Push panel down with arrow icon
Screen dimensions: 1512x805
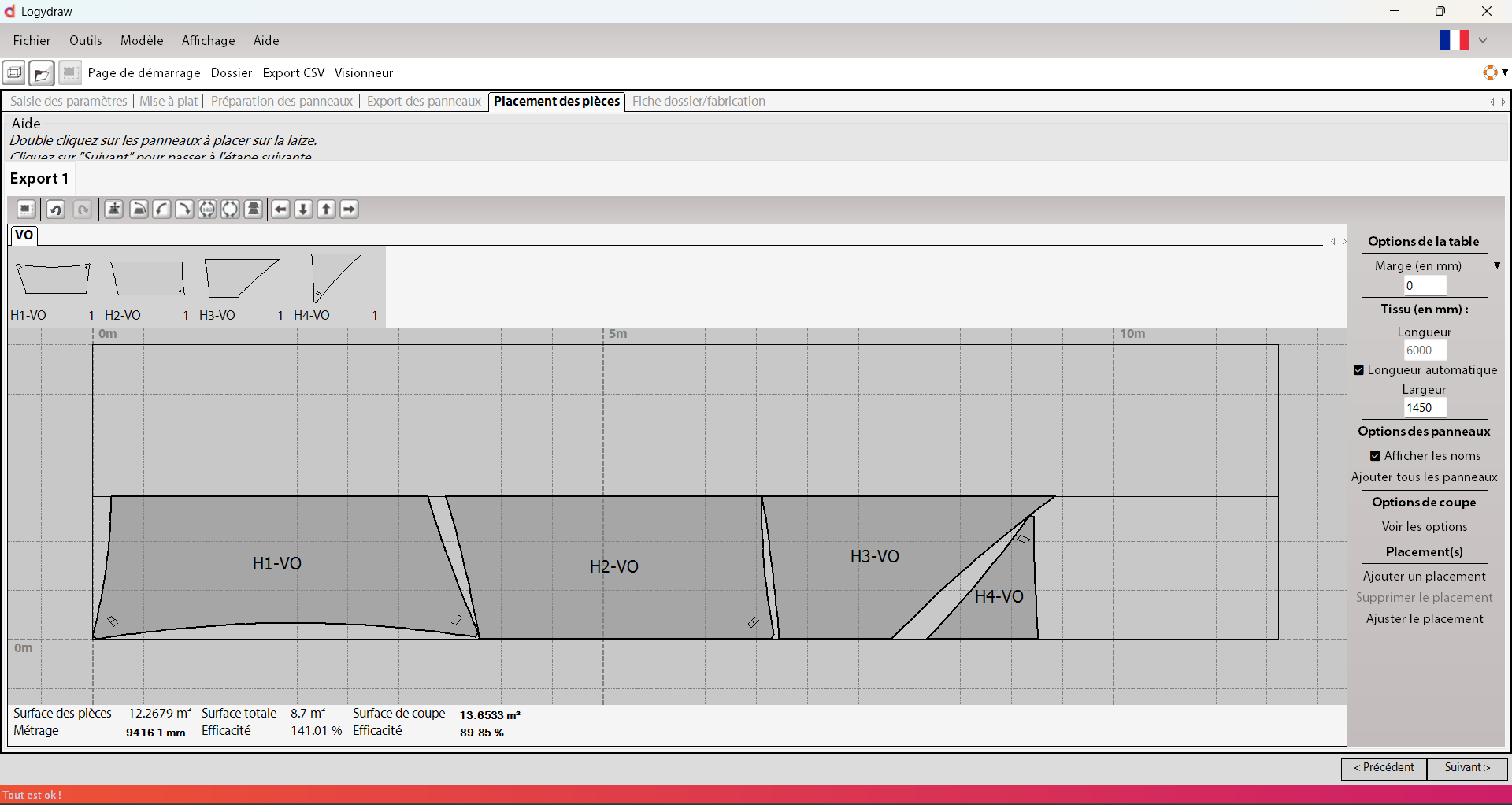pyautogui.click(x=303, y=209)
